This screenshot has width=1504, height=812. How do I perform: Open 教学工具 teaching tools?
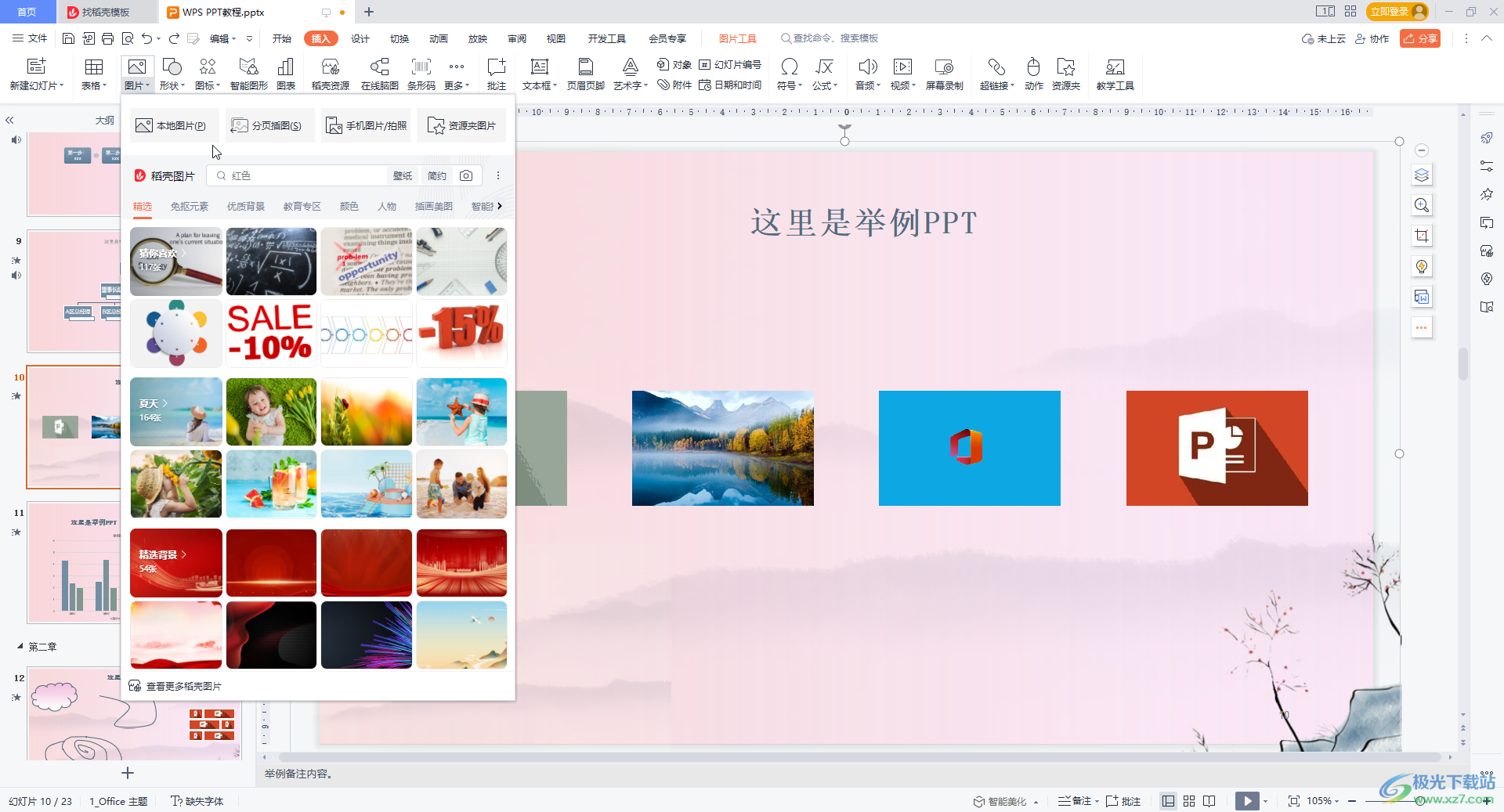1115,74
